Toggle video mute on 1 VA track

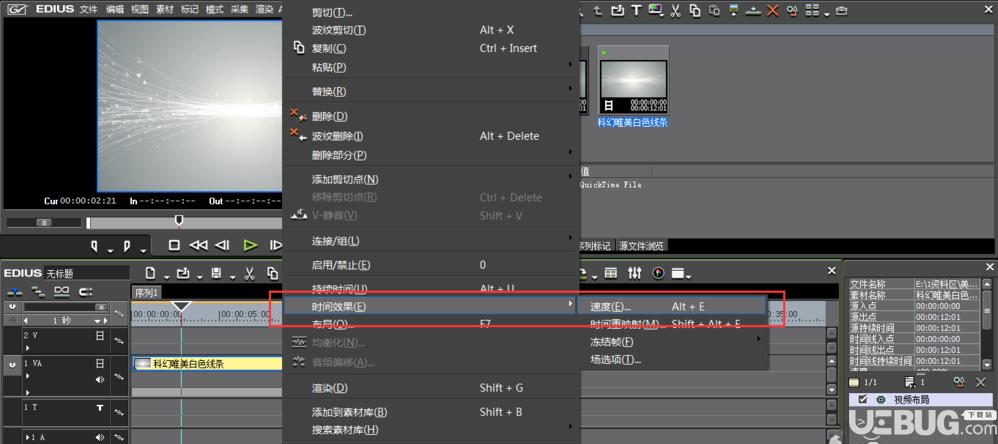click(x=100, y=364)
